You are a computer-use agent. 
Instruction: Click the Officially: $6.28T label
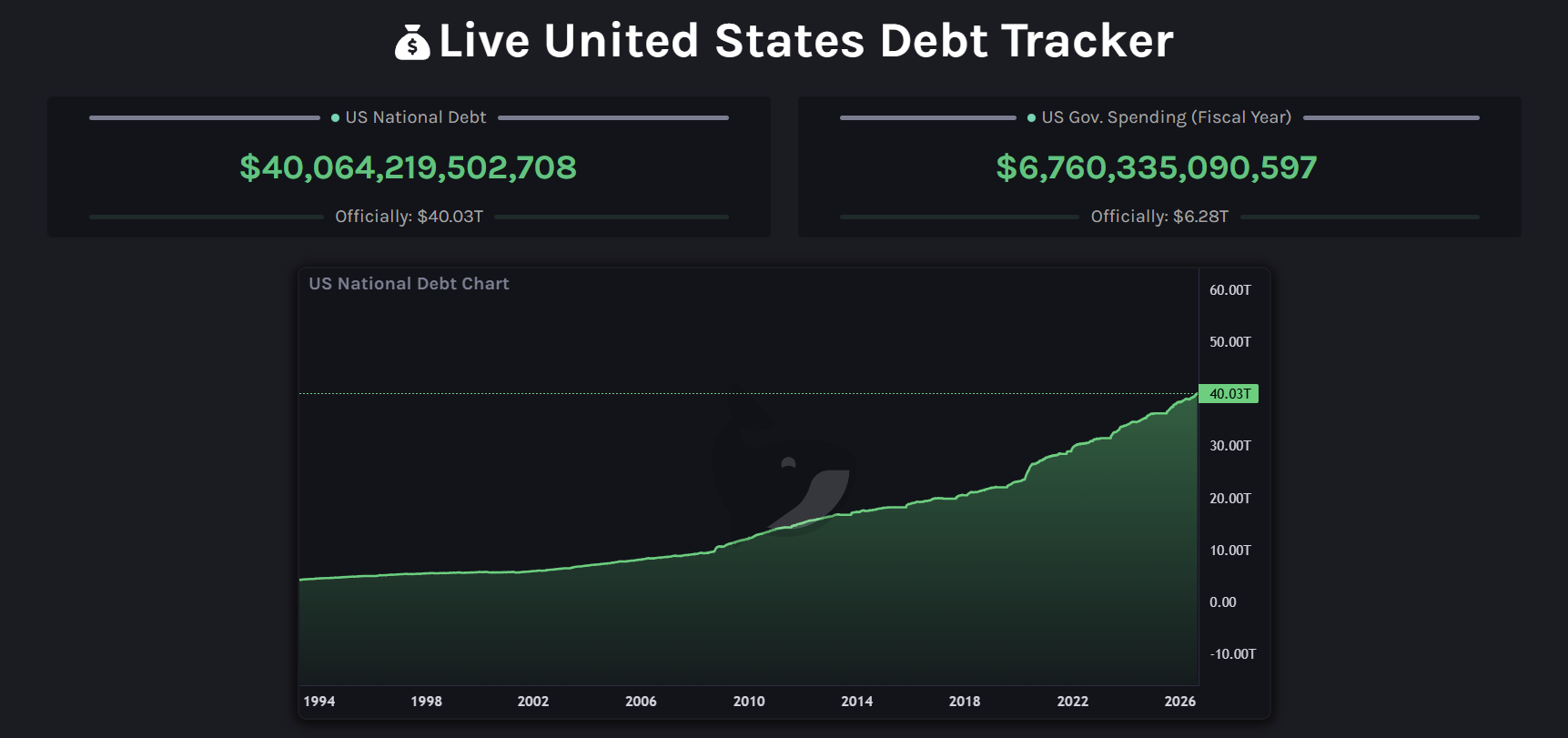(x=1159, y=217)
